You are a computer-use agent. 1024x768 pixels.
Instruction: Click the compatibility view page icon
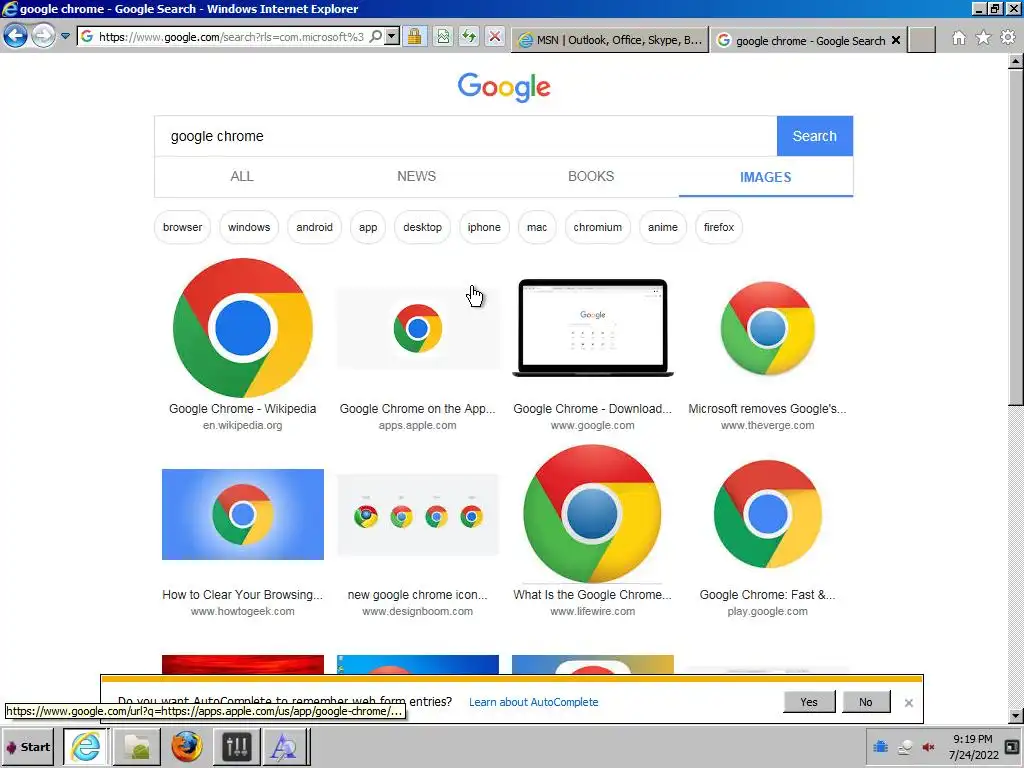[x=443, y=37]
